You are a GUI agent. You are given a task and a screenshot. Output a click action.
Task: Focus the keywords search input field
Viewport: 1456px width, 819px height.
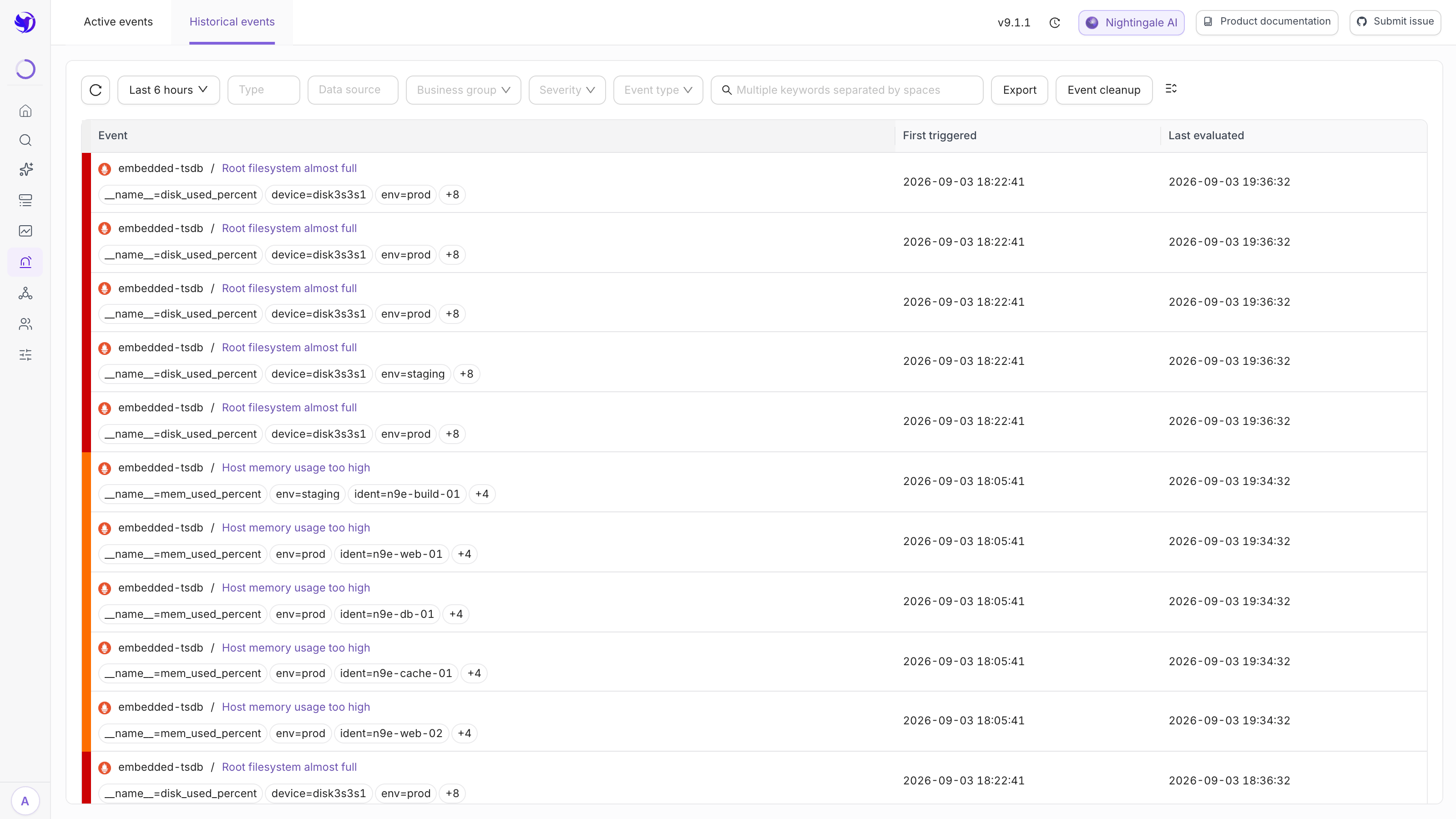(847, 90)
